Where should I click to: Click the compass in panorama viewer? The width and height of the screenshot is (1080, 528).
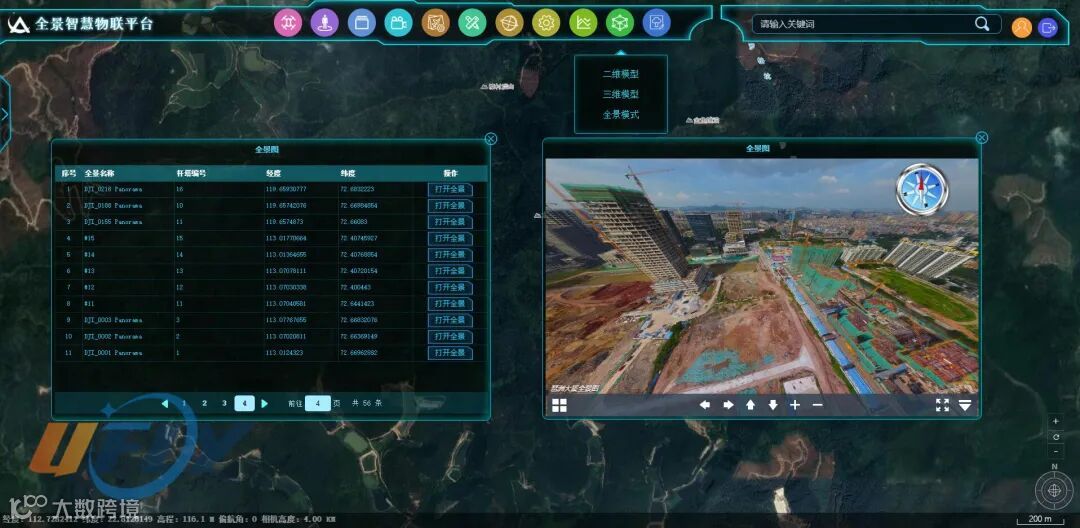click(922, 189)
